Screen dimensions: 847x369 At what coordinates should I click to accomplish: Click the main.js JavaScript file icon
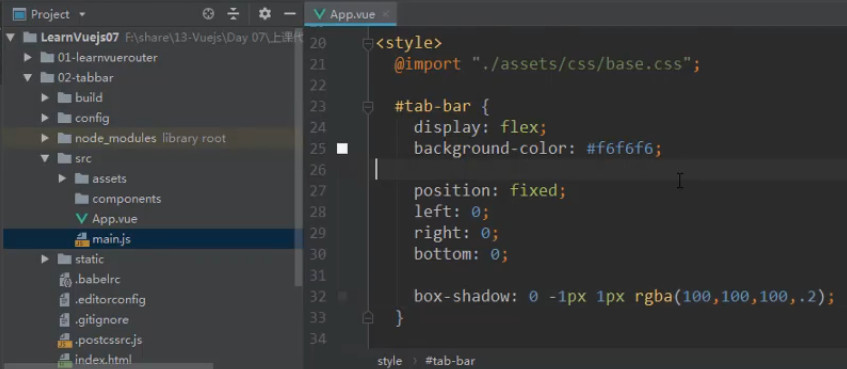[x=82, y=239]
